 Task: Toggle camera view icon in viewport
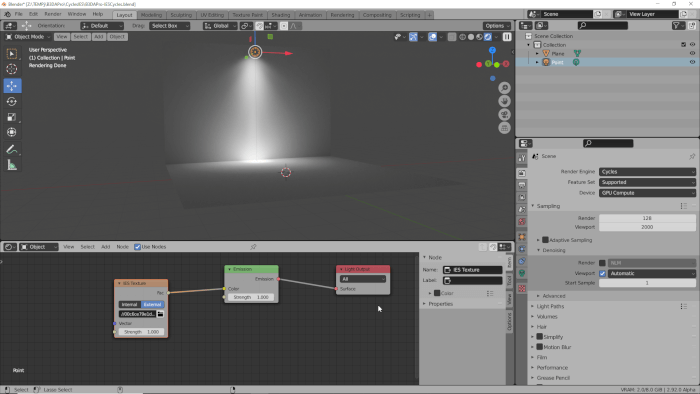pyautogui.click(x=504, y=115)
